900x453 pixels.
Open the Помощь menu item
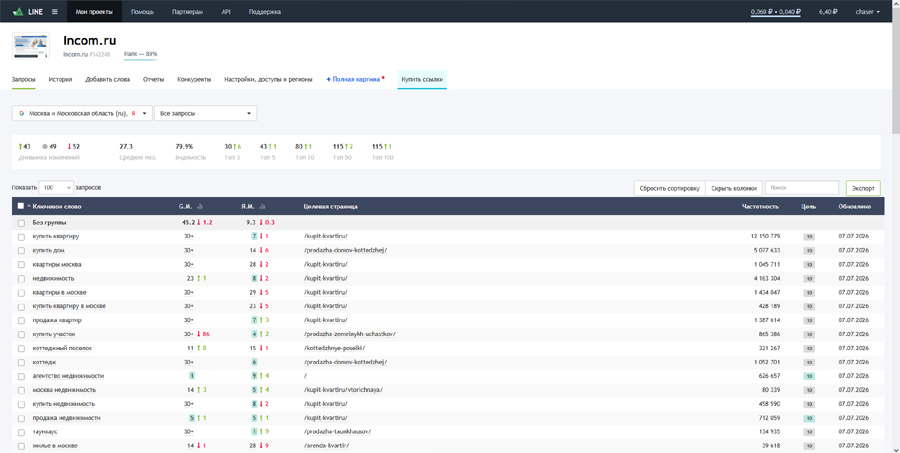point(142,11)
